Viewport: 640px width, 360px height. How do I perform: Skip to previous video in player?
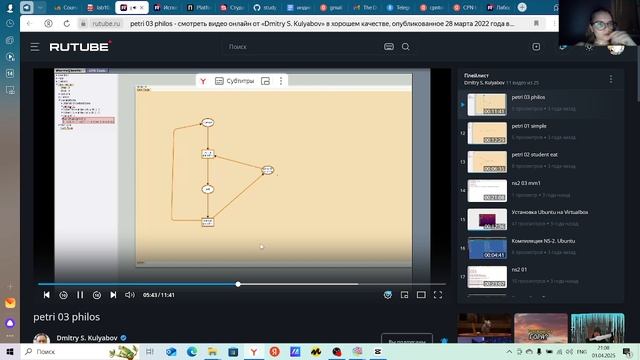(x=47, y=295)
